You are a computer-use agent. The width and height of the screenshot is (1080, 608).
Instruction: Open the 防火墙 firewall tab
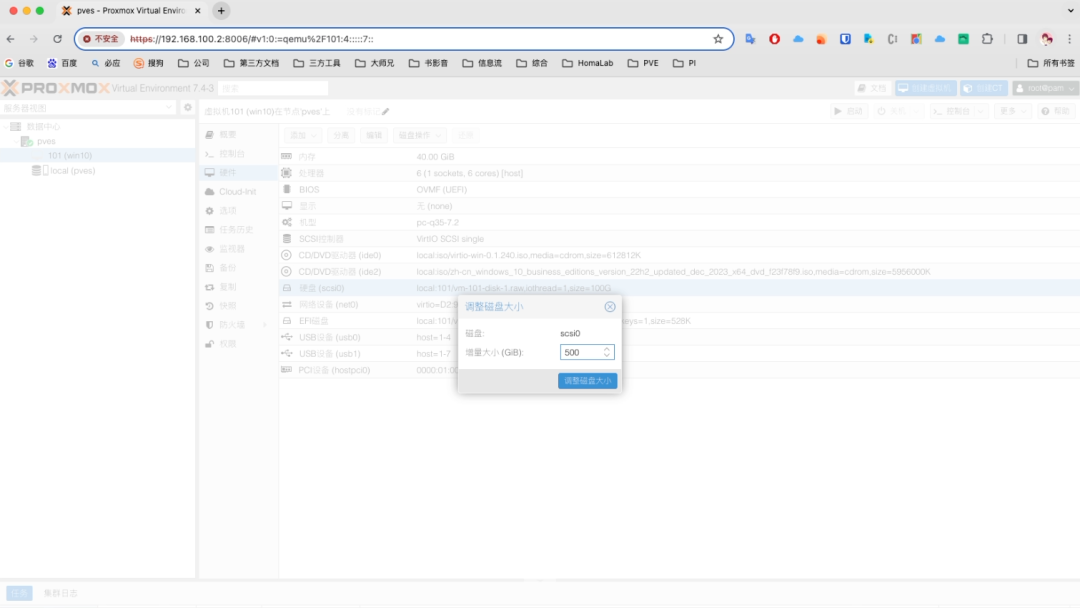231,325
